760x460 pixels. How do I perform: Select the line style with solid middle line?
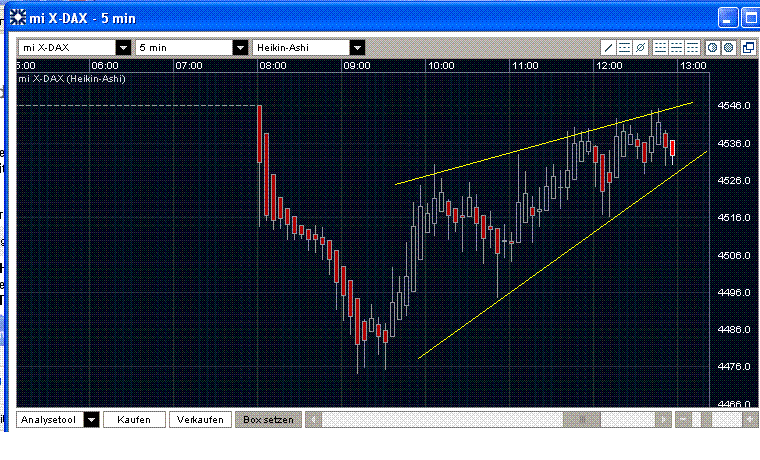677,48
